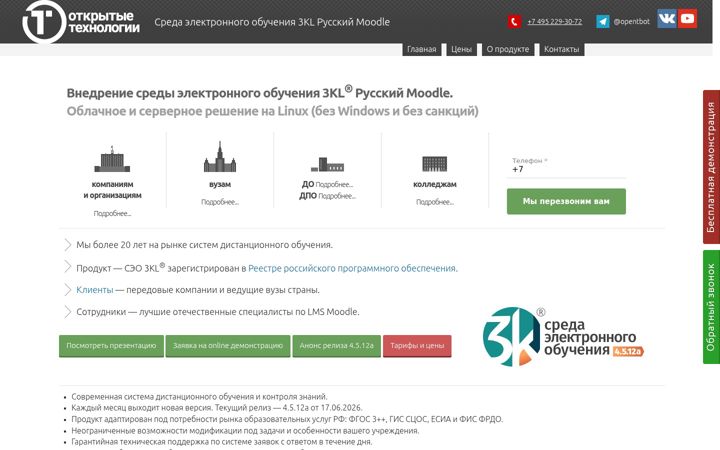The width and height of the screenshot is (720, 450).
Task: Click chevron beside 'Мы более 20 лет'
Action: (x=68, y=245)
